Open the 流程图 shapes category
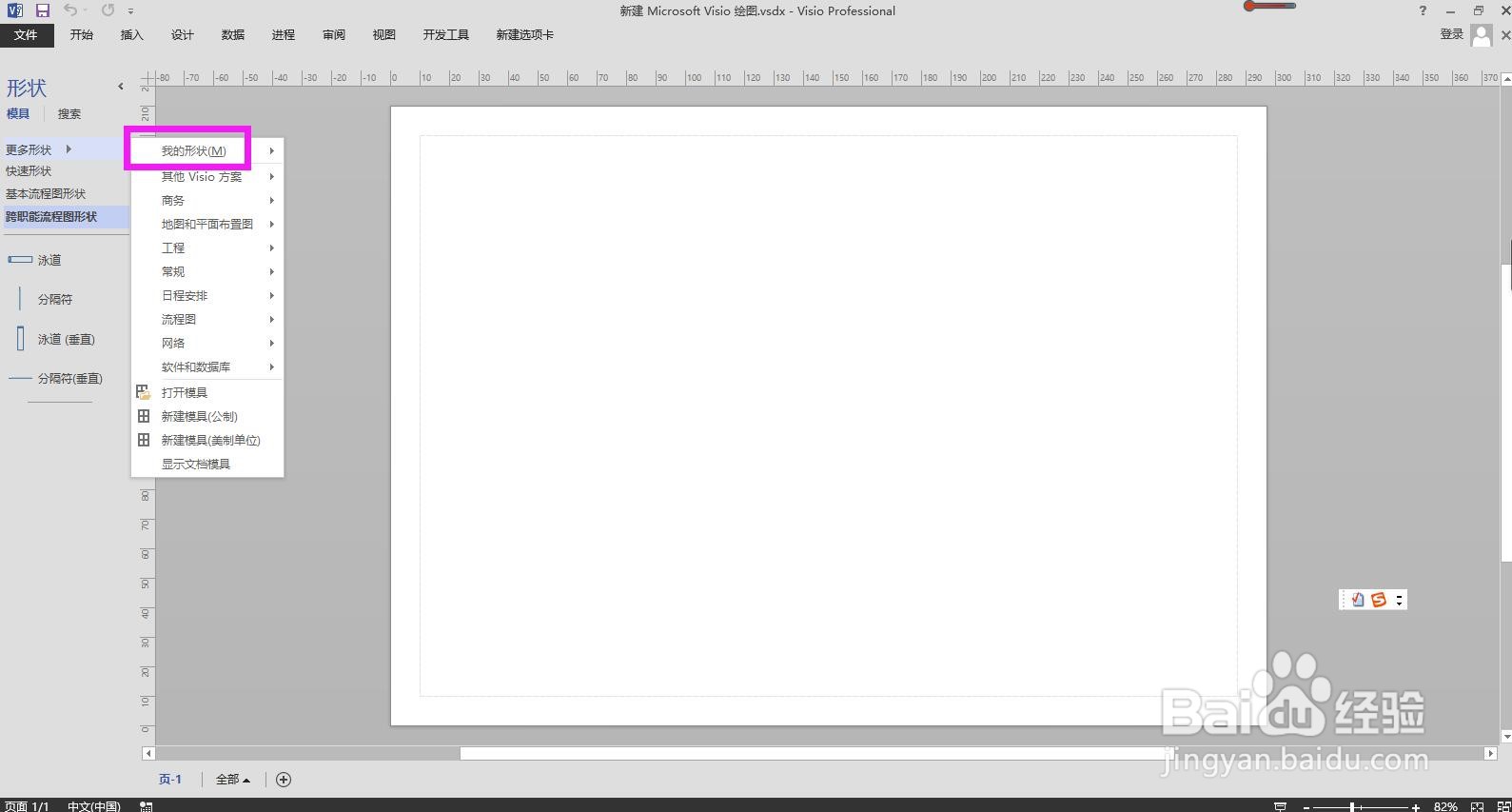The height and width of the screenshot is (812, 1512). point(207,320)
